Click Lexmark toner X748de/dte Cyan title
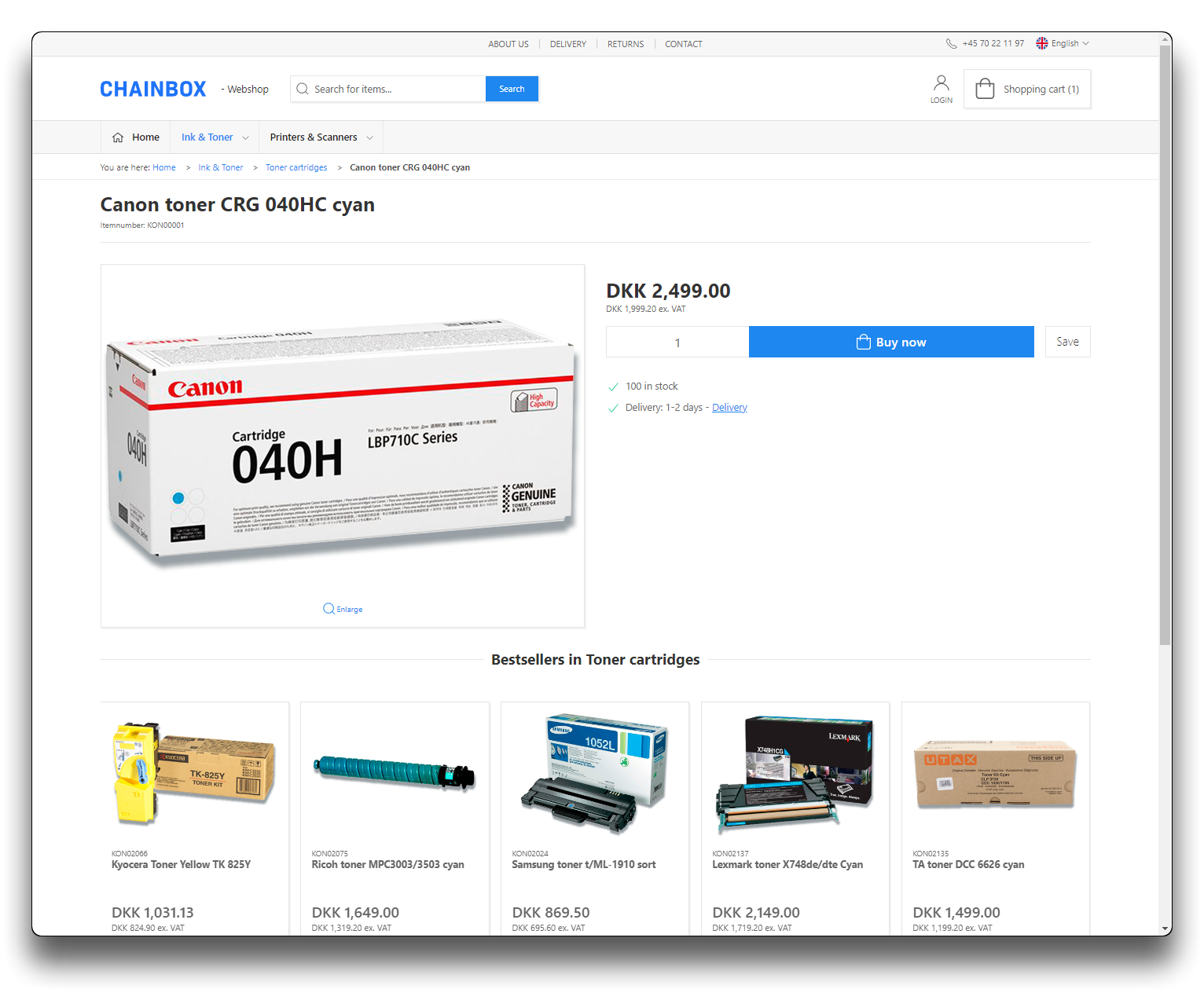Image resolution: width=1204 pixels, height=993 pixels. pyautogui.click(x=787, y=865)
